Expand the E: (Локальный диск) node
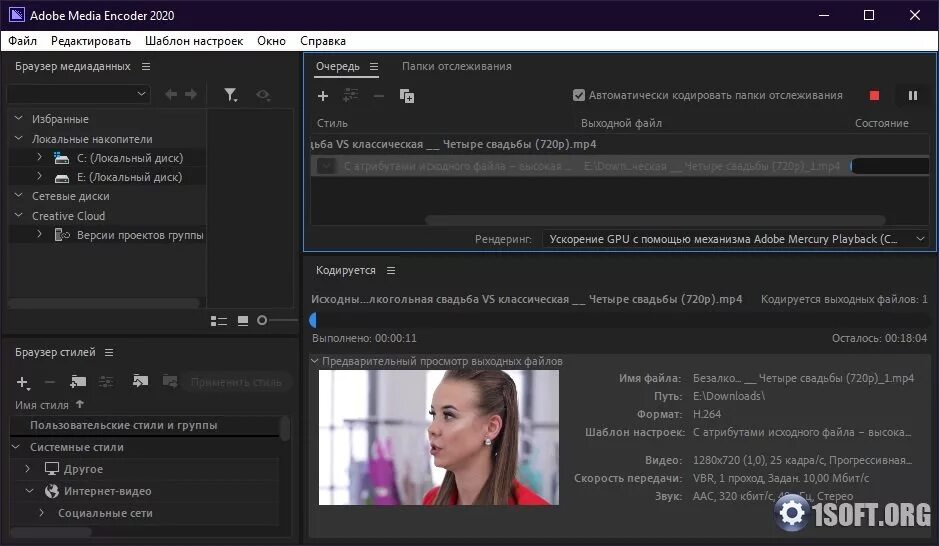 (x=39, y=177)
